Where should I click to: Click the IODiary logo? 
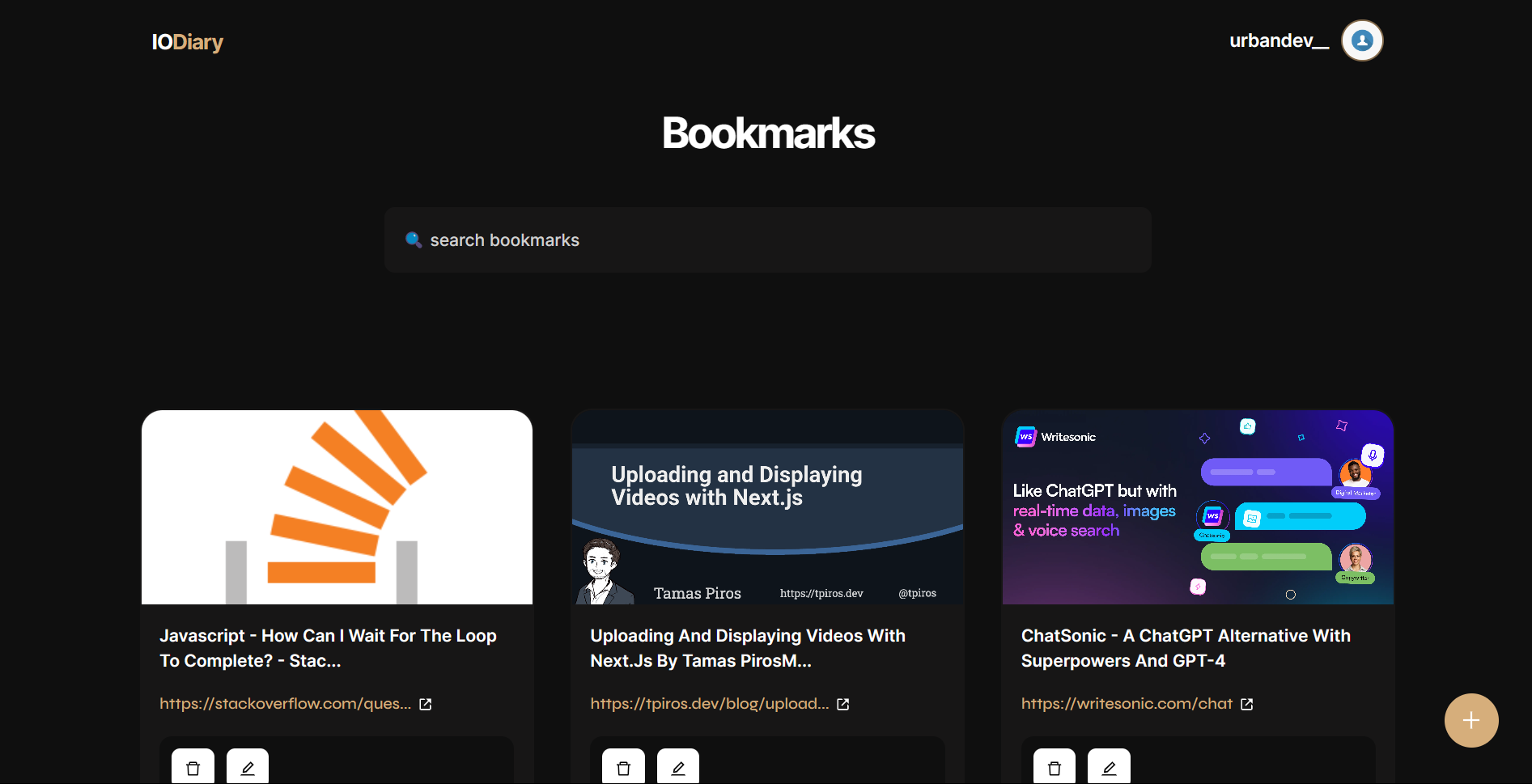pos(187,42)
